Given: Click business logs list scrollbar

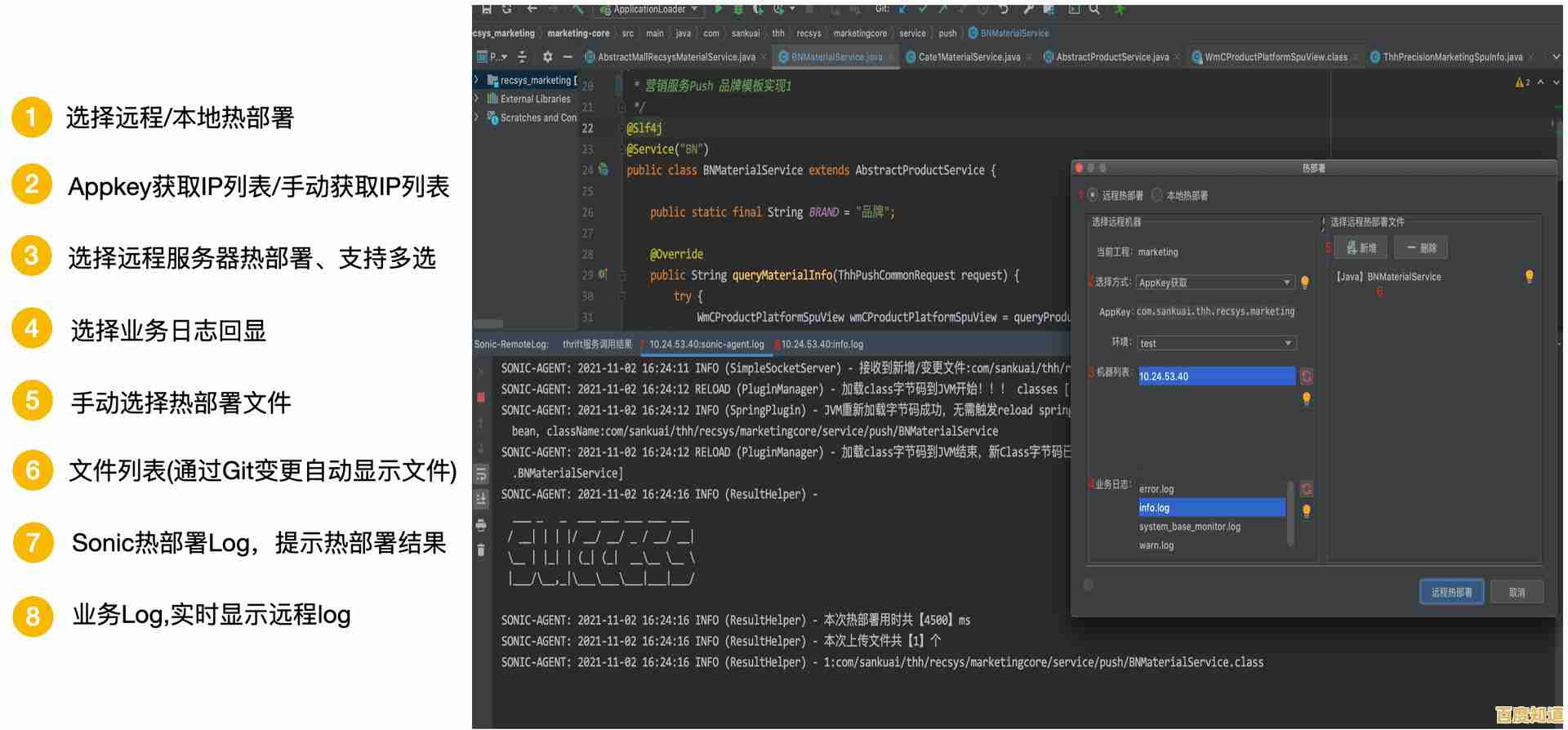Looking at the screenshot, I should coord(1290,513).
